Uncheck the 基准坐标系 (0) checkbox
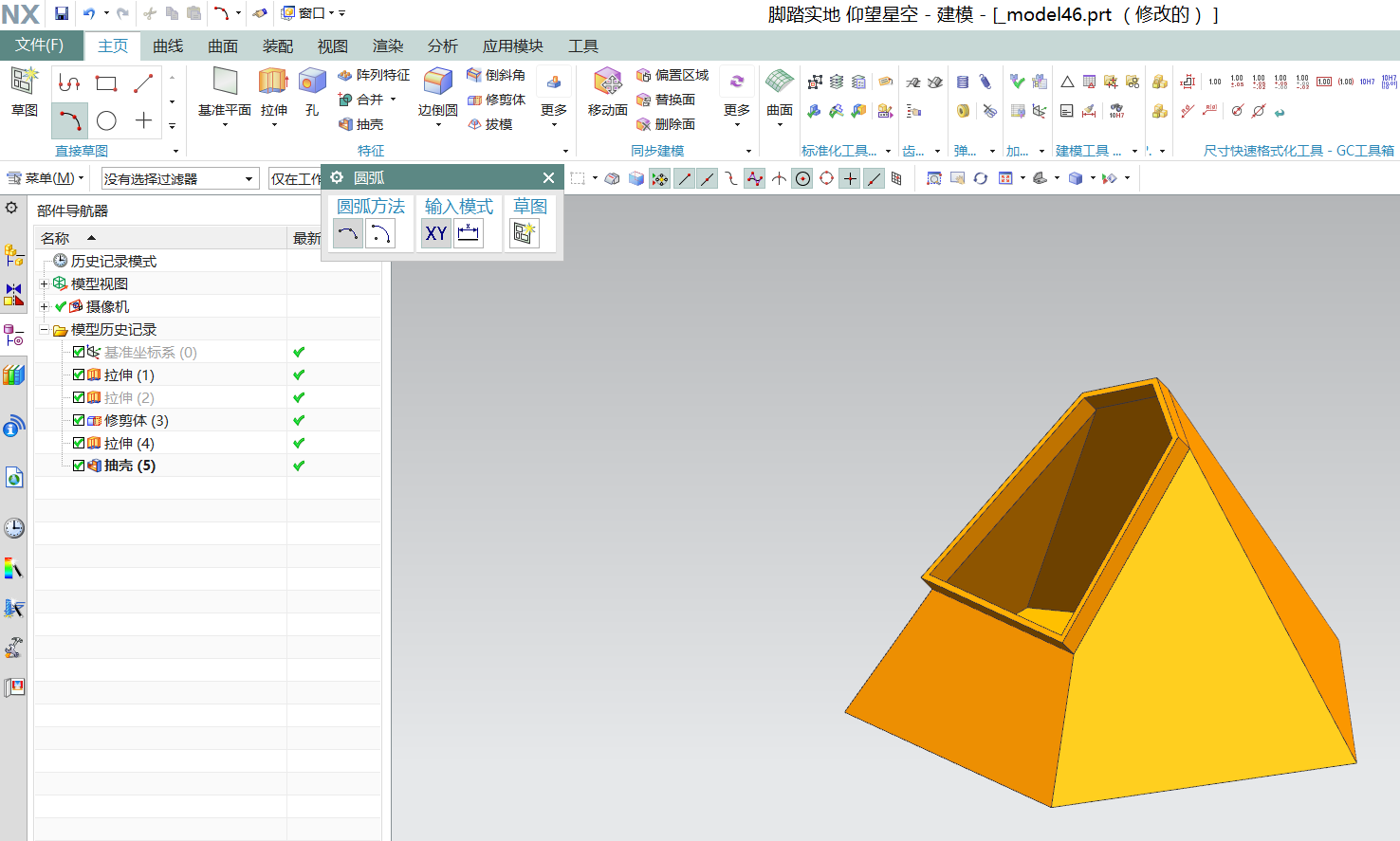 pos(79,352)
